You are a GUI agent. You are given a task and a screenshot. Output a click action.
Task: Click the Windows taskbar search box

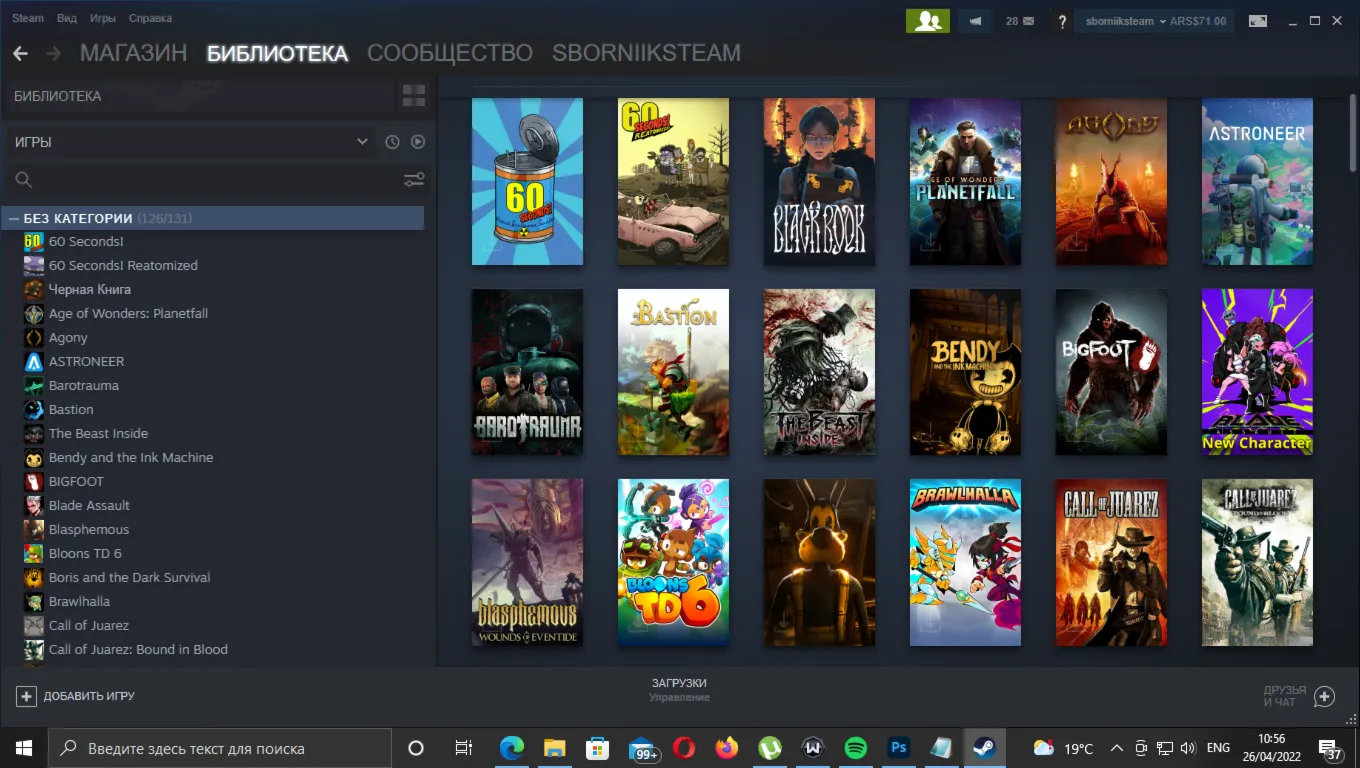pyautogui.click(x=220, y=748)
